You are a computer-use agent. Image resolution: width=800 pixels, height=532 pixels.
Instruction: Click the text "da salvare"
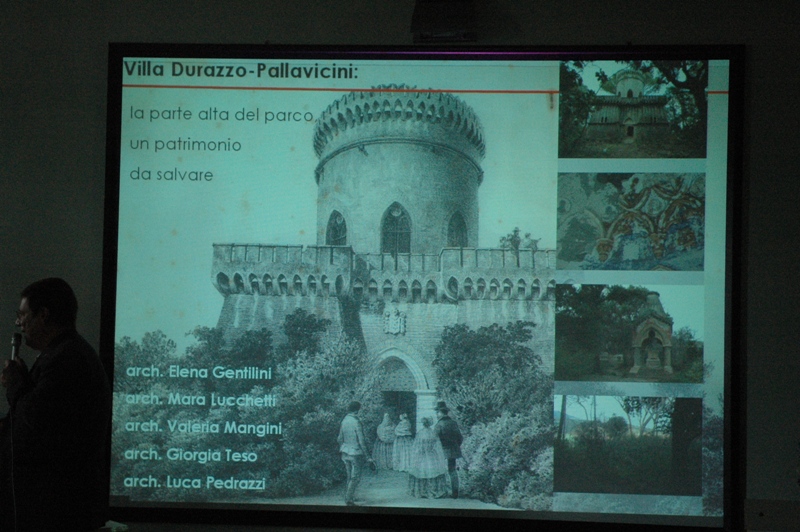pyautogui.click(x=171, y=174)
